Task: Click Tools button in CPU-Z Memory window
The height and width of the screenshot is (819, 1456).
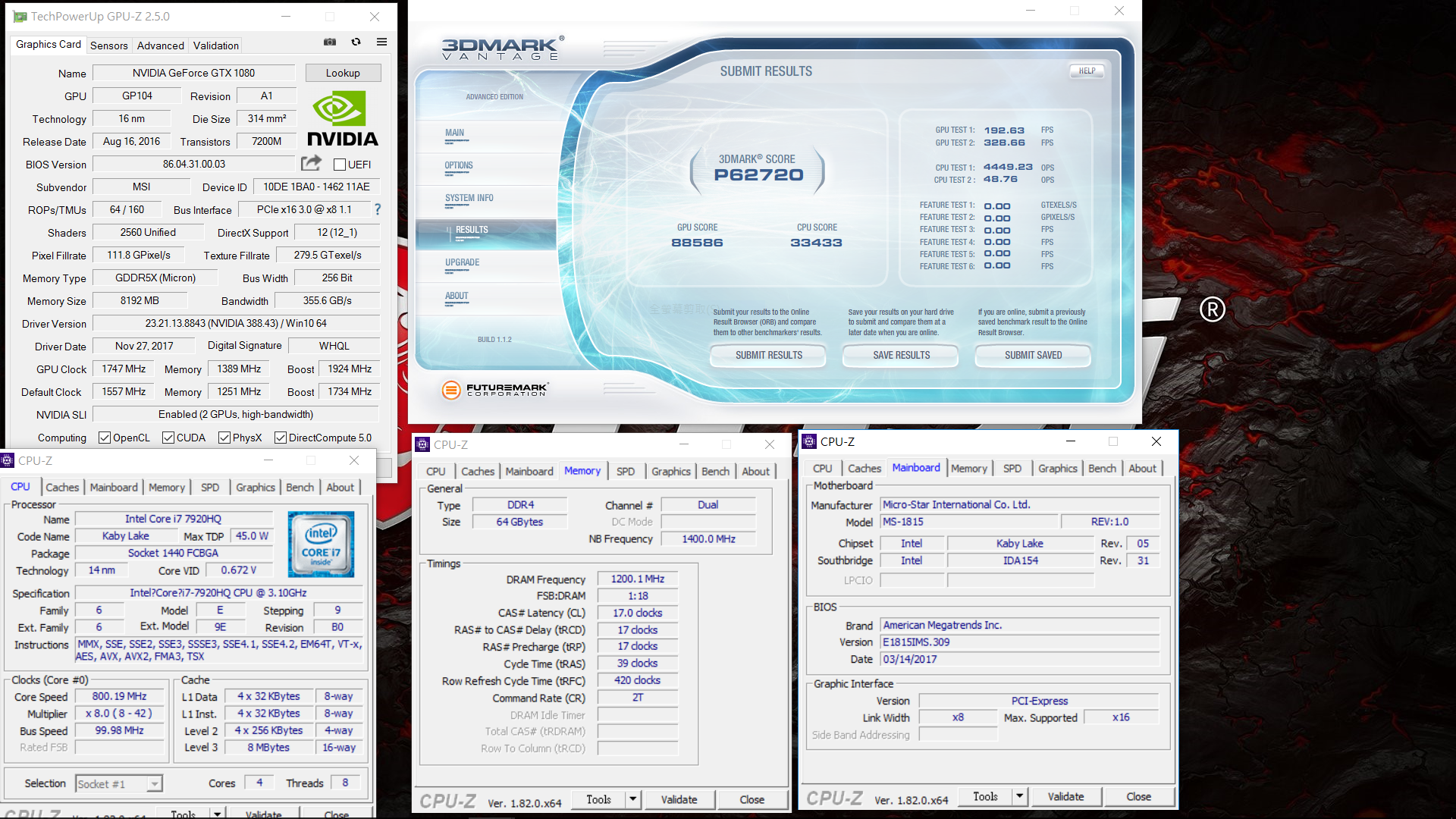Action: tap(598, 799)
